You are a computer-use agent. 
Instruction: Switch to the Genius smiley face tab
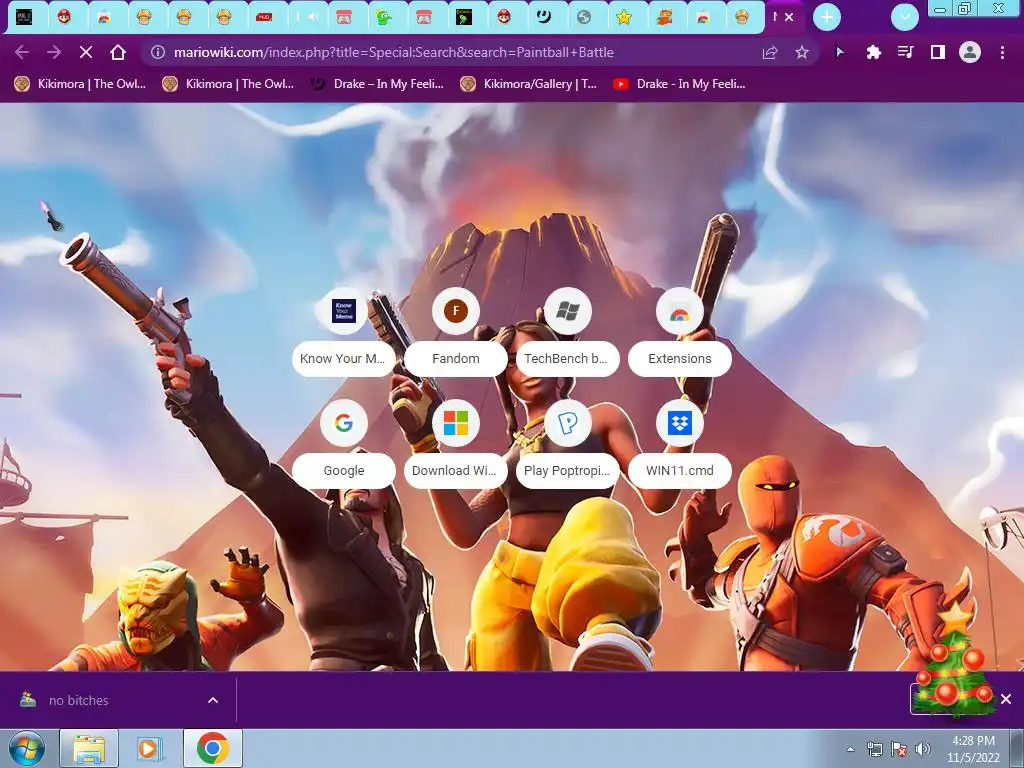pos(543,18)
